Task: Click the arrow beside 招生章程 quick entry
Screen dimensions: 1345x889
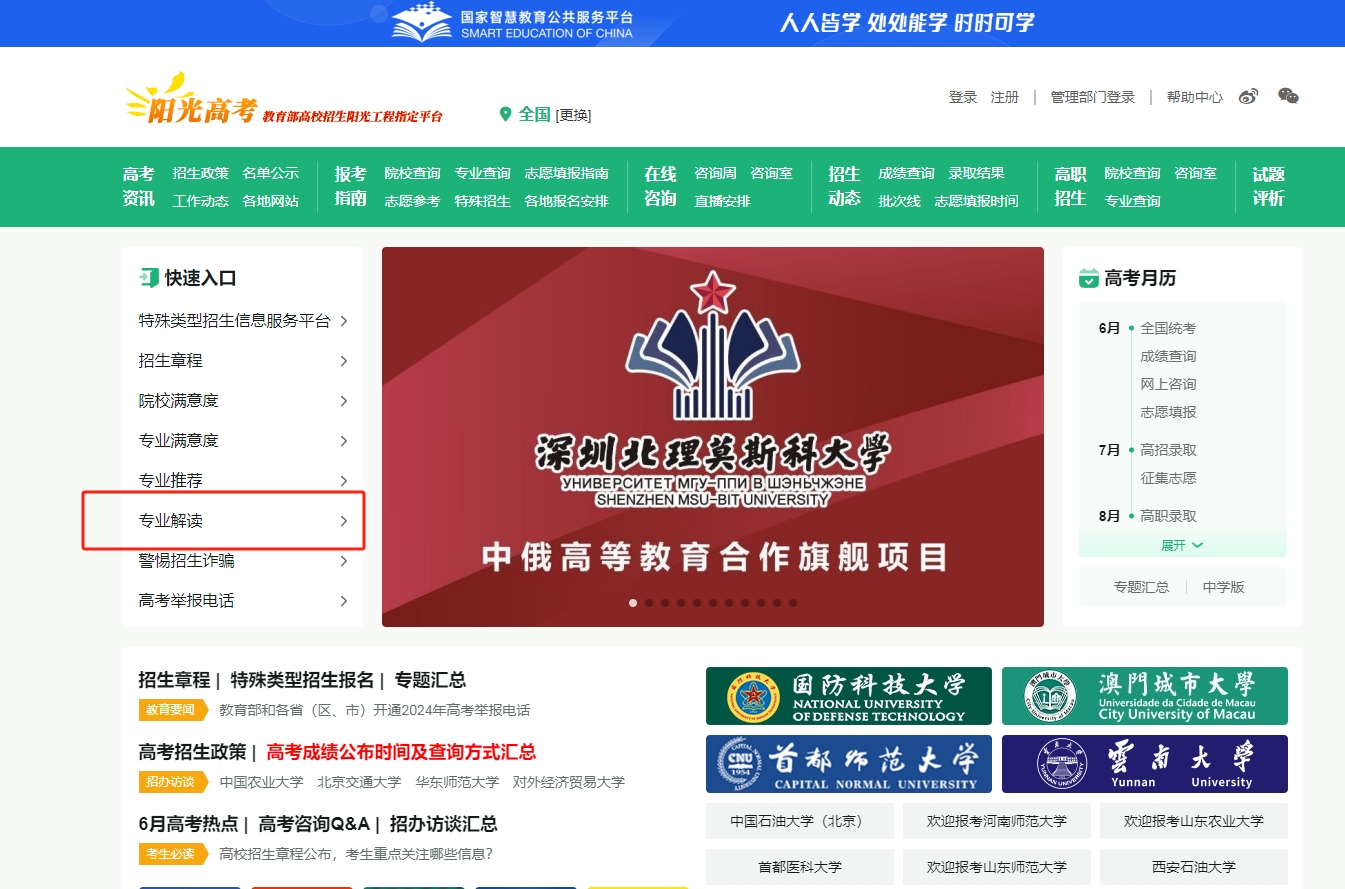Action: [x=344, y=361]
